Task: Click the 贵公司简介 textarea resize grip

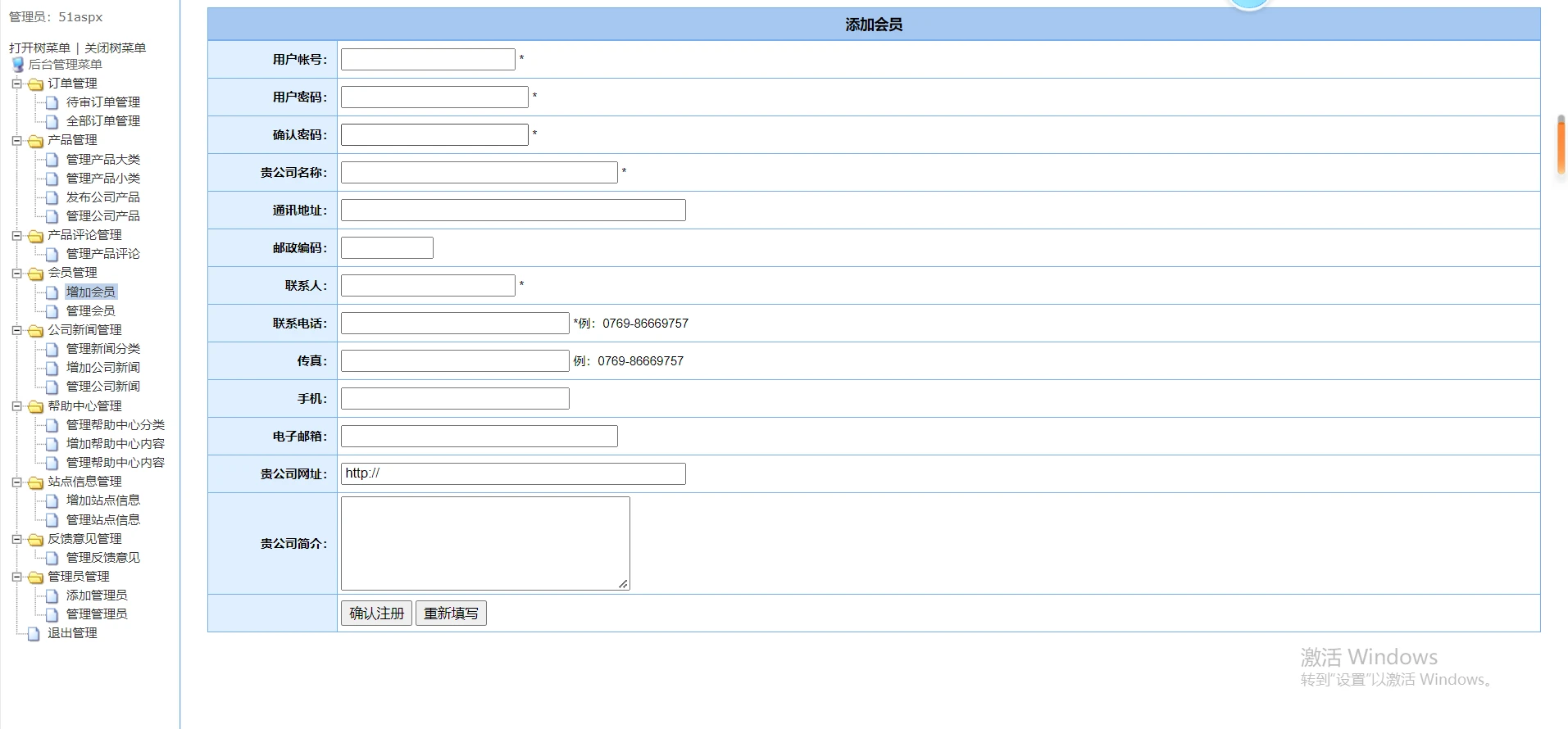Action: [x=624, y=584]
